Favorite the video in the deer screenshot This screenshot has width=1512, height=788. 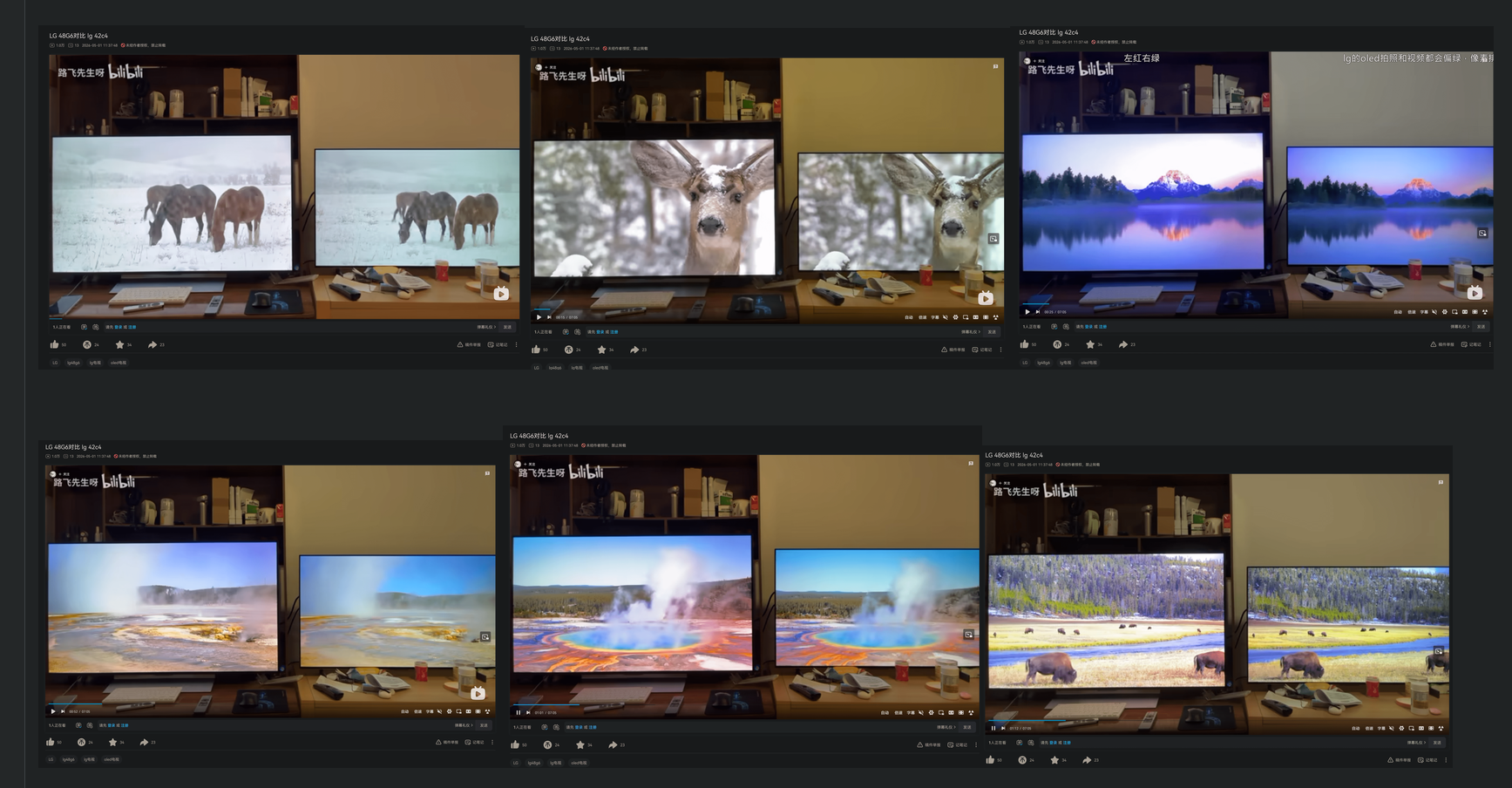(601, 350)
